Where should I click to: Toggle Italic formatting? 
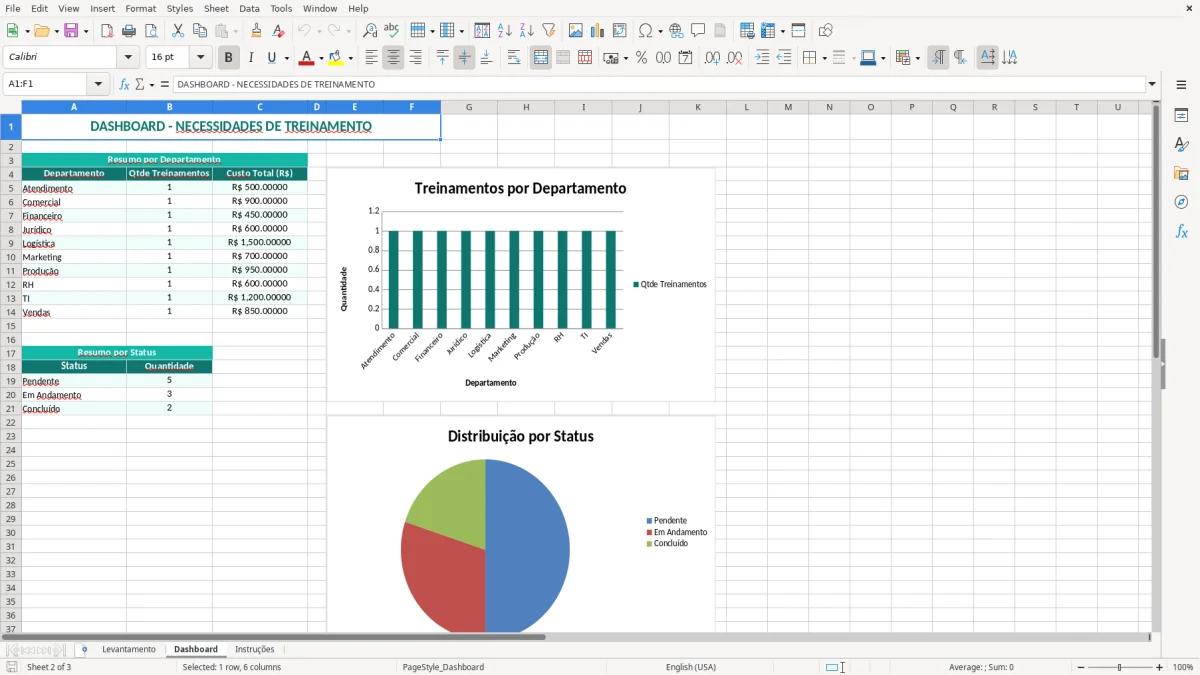pyautogui.click(x=251, y=58)
